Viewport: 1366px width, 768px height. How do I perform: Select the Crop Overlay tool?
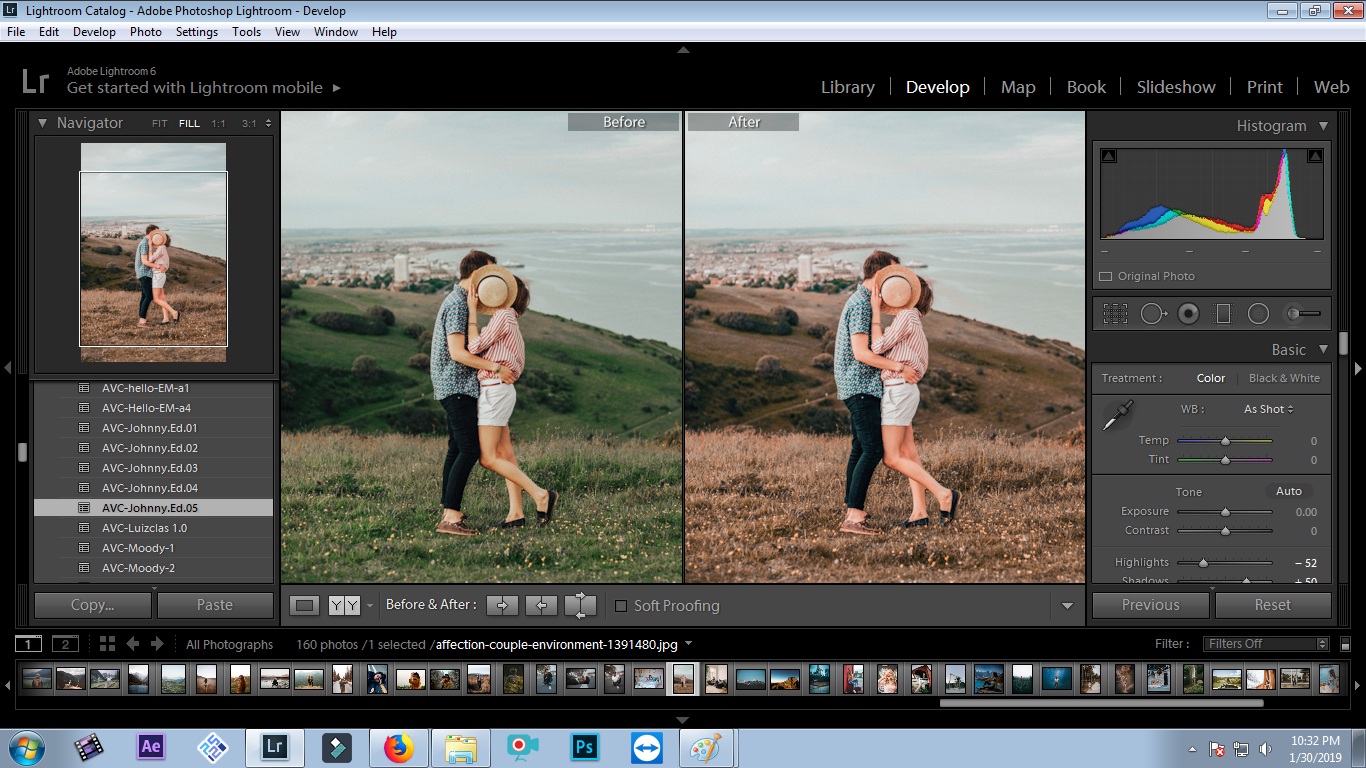1115,314
